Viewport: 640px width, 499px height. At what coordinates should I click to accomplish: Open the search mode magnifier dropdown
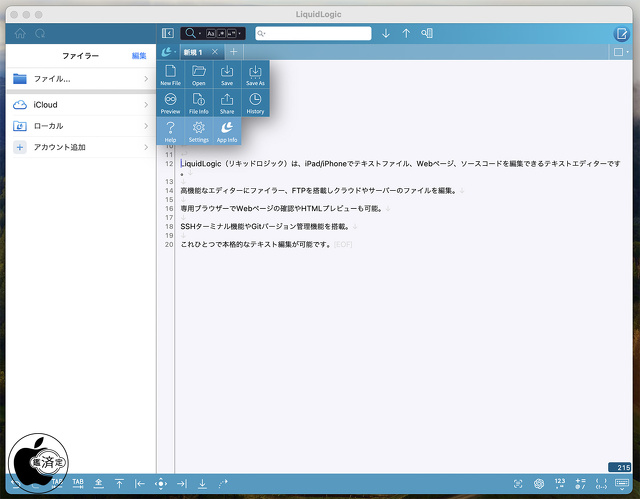coord(192,33)
